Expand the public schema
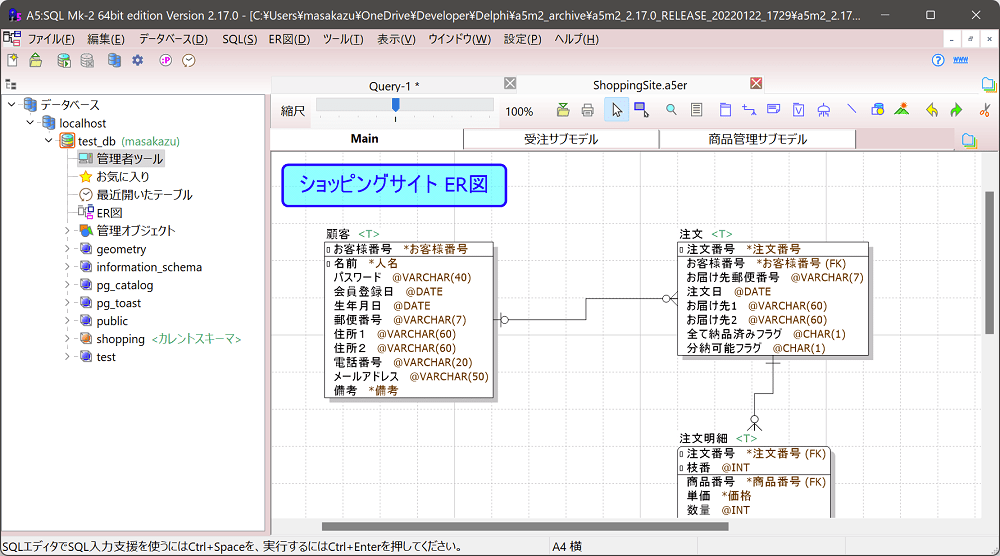This screenshot has height=556, width=1000. click(x=67, y=321)
